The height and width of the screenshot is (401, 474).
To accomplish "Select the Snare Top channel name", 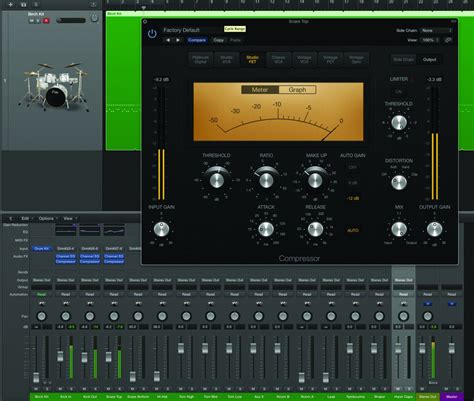I will tap(114, 397).
